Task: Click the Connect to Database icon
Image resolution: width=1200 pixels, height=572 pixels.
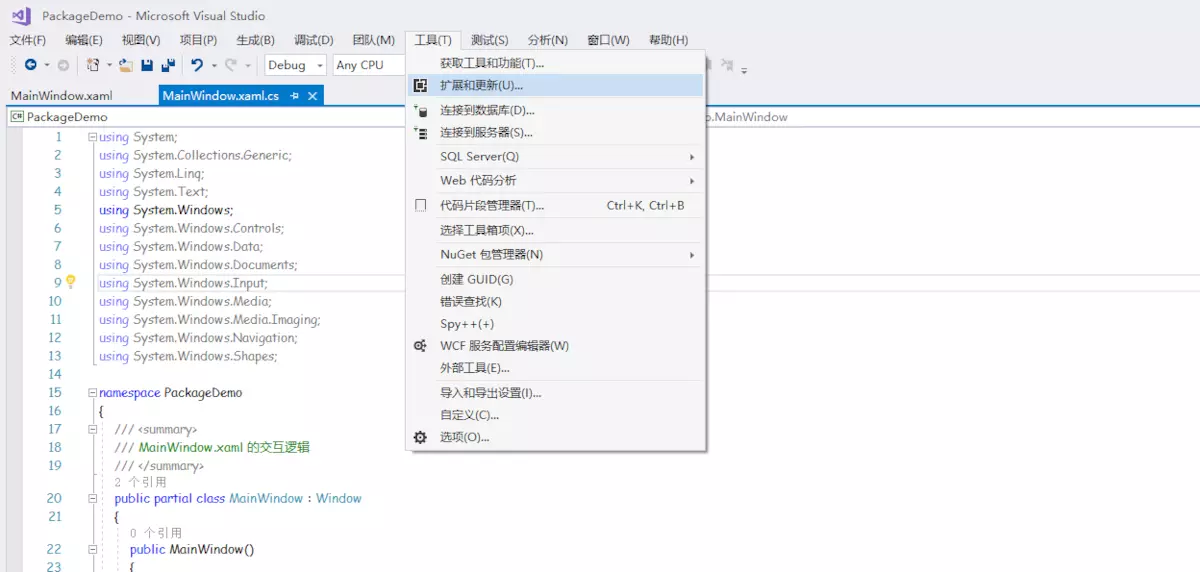Action: [421, 110]
